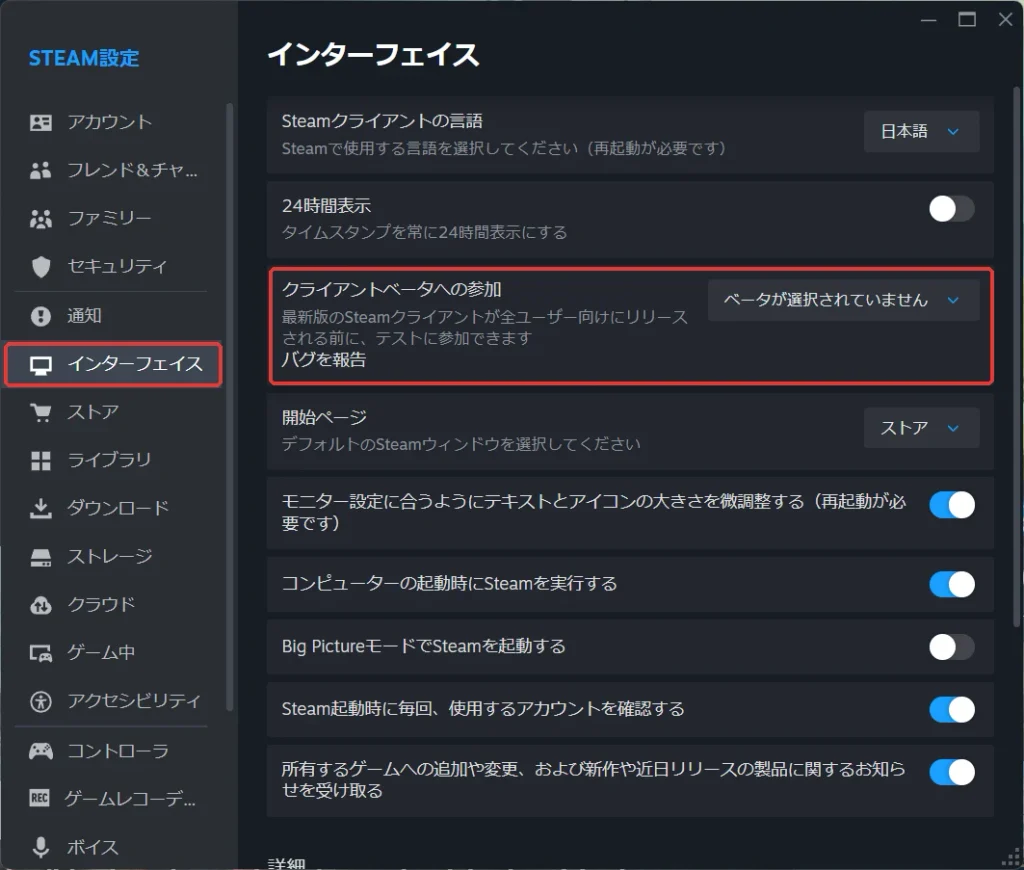Click the STEAM設定 title text

coord(84,58)
